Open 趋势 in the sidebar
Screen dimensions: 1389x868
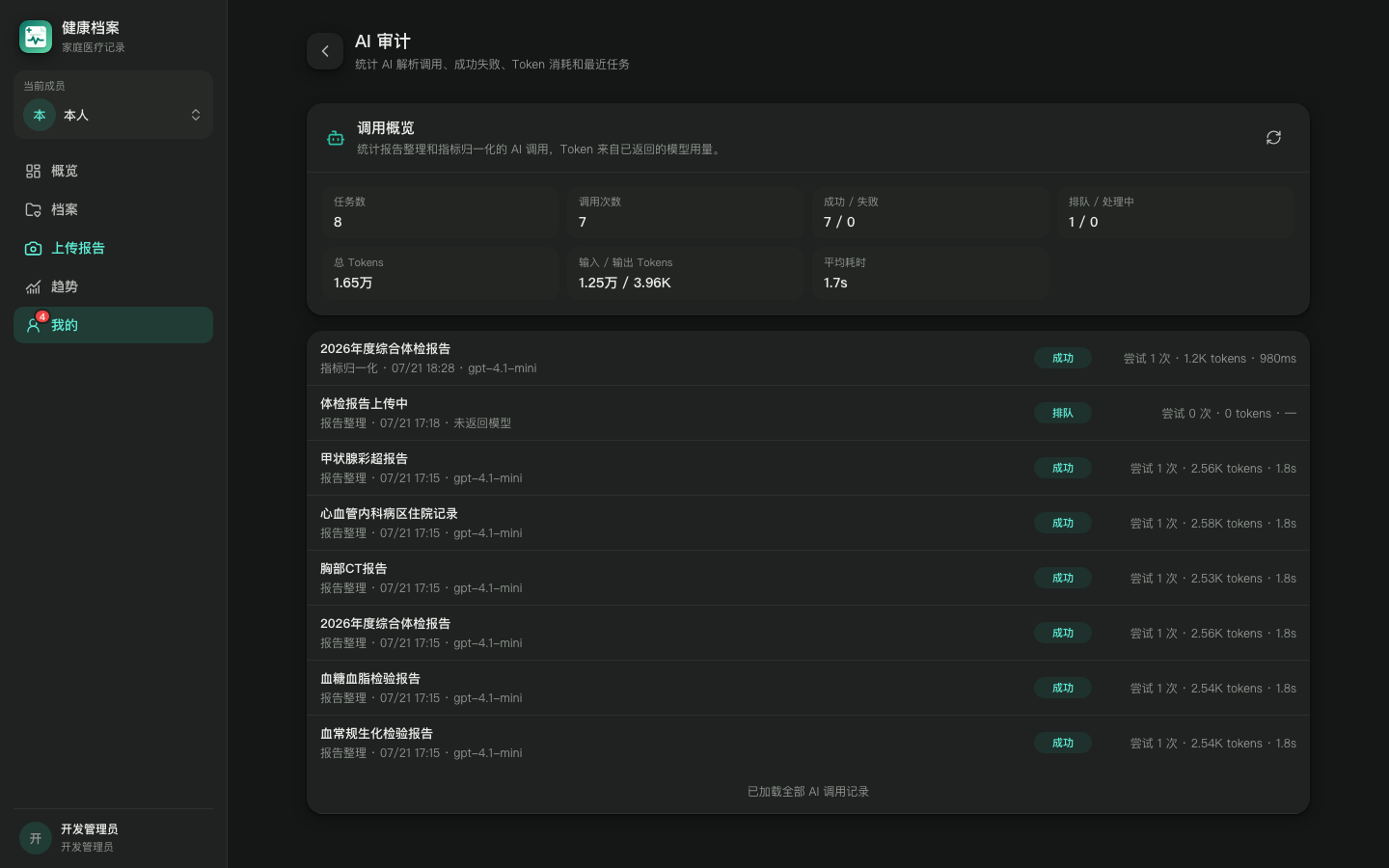(114, 286)
